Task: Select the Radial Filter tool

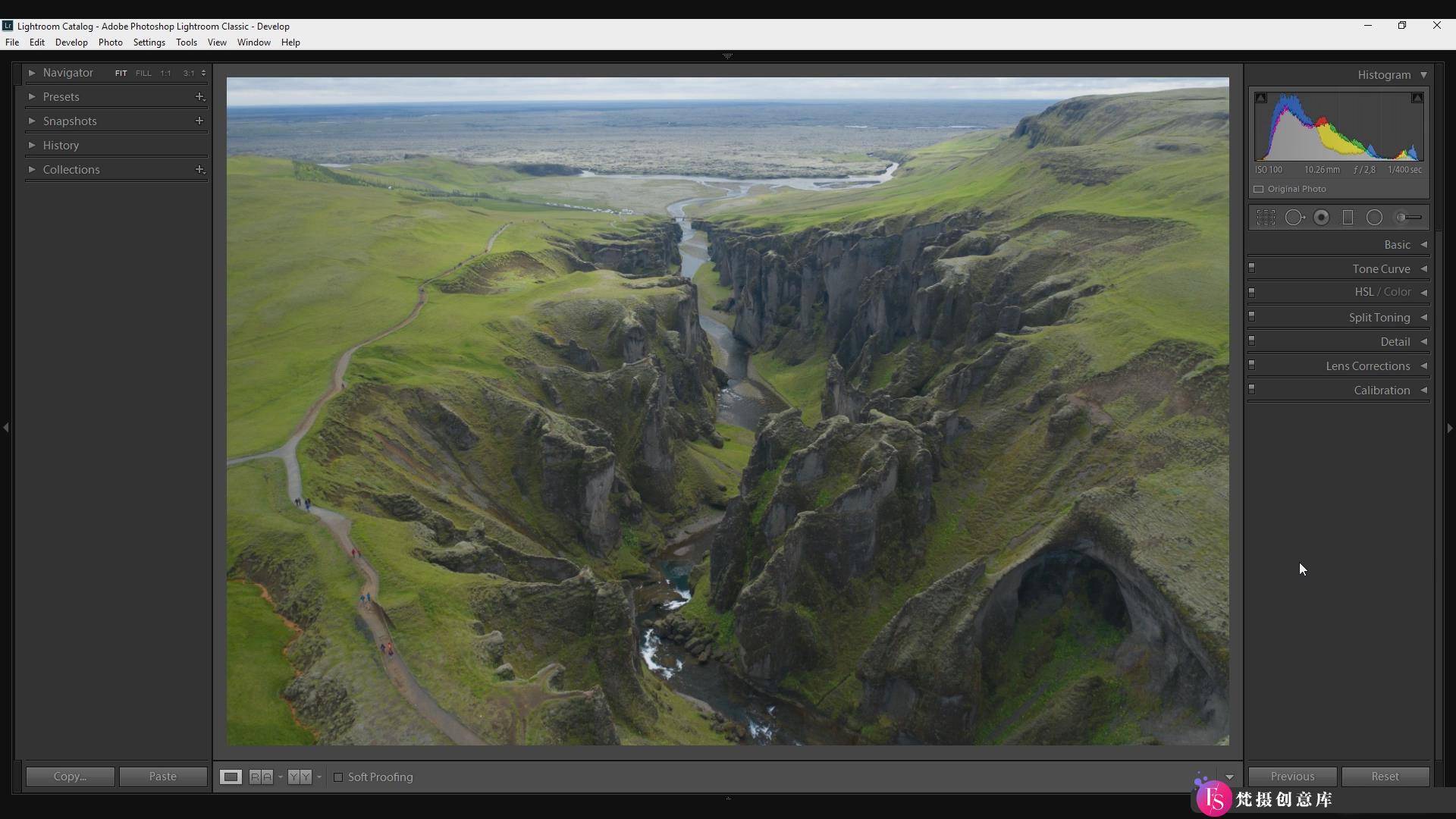Action: coord(1374,218)
